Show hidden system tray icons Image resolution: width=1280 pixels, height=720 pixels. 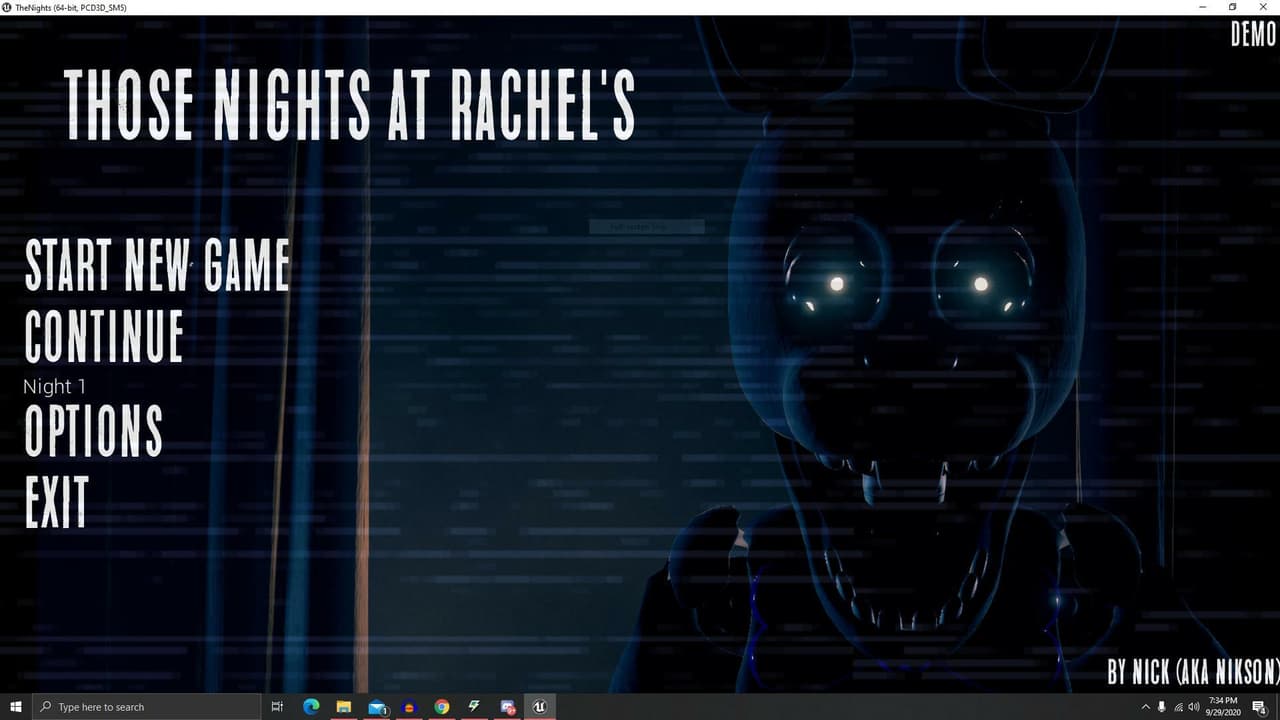[1145, 707]
